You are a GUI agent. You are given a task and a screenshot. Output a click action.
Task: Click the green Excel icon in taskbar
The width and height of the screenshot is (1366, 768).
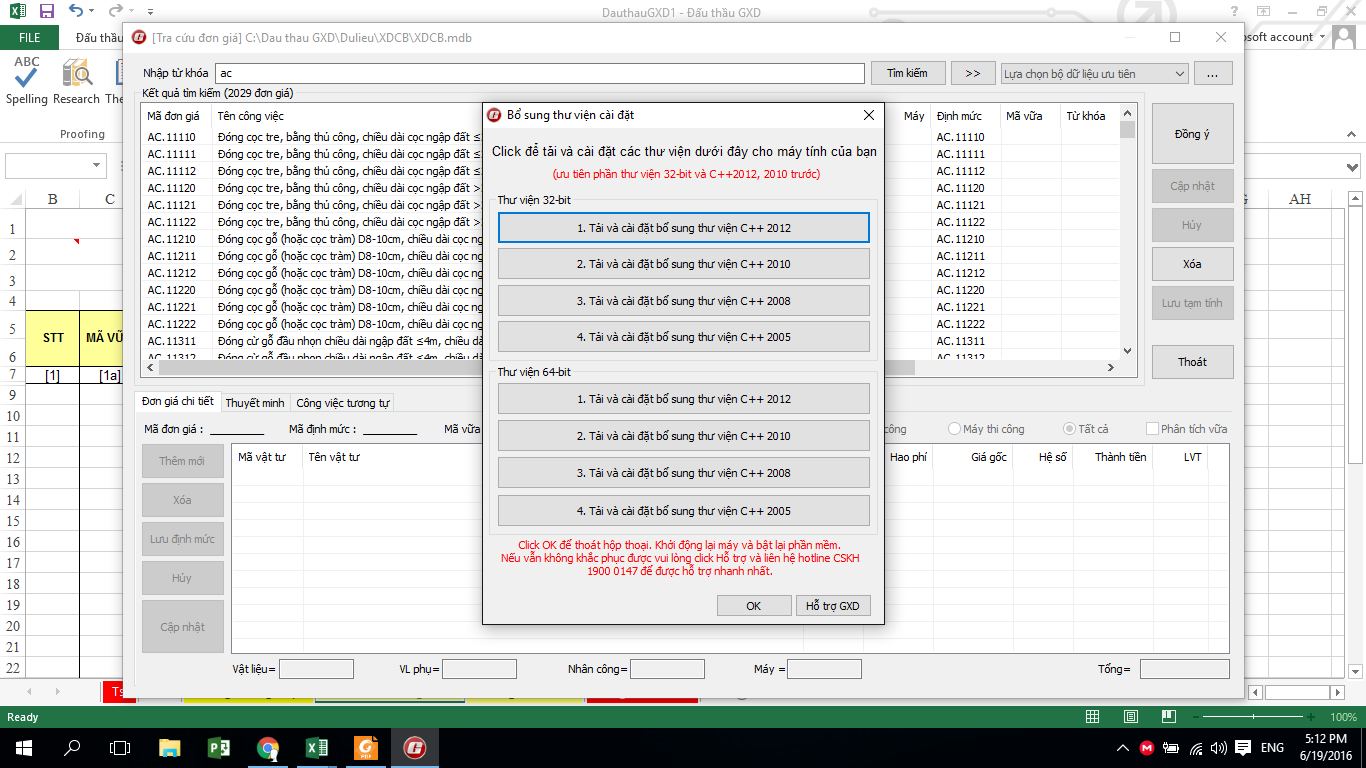pos(316,747)
